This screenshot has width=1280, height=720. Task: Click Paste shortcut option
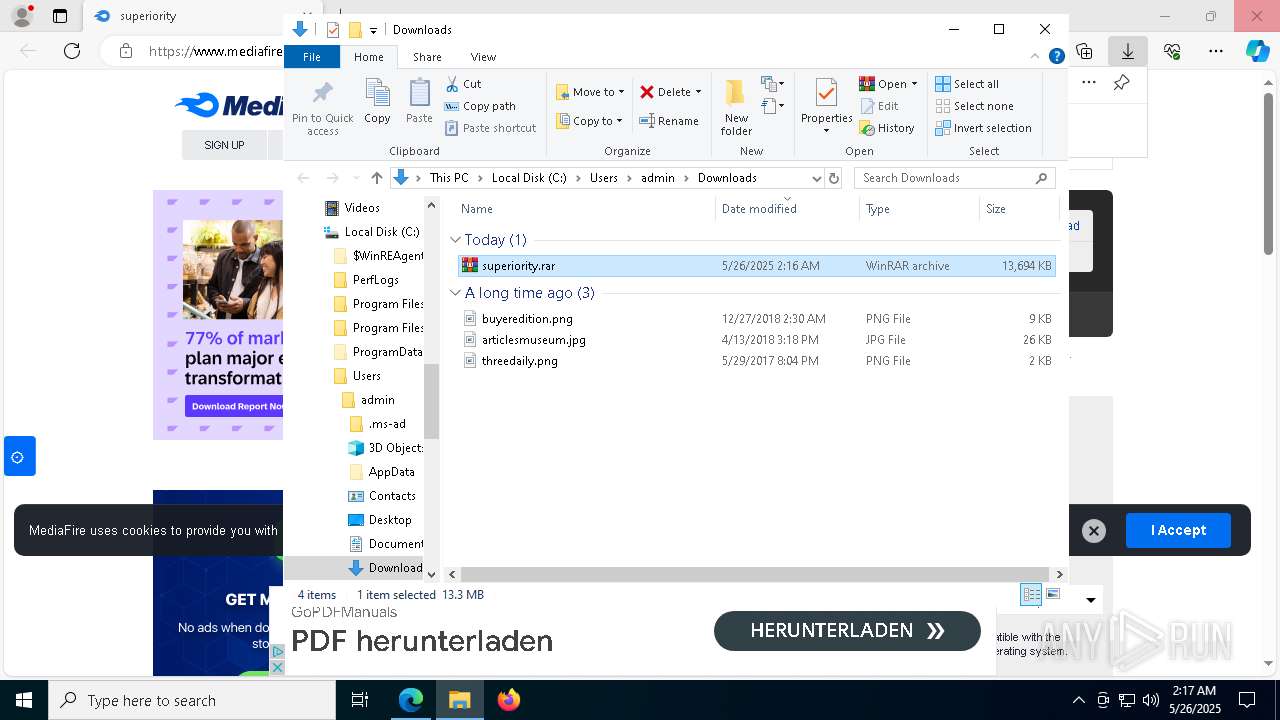click(491, 128)
